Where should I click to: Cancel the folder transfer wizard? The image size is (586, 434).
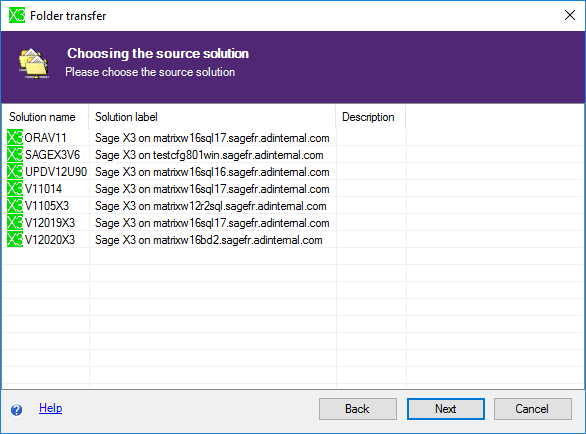[x=533, y=409]
